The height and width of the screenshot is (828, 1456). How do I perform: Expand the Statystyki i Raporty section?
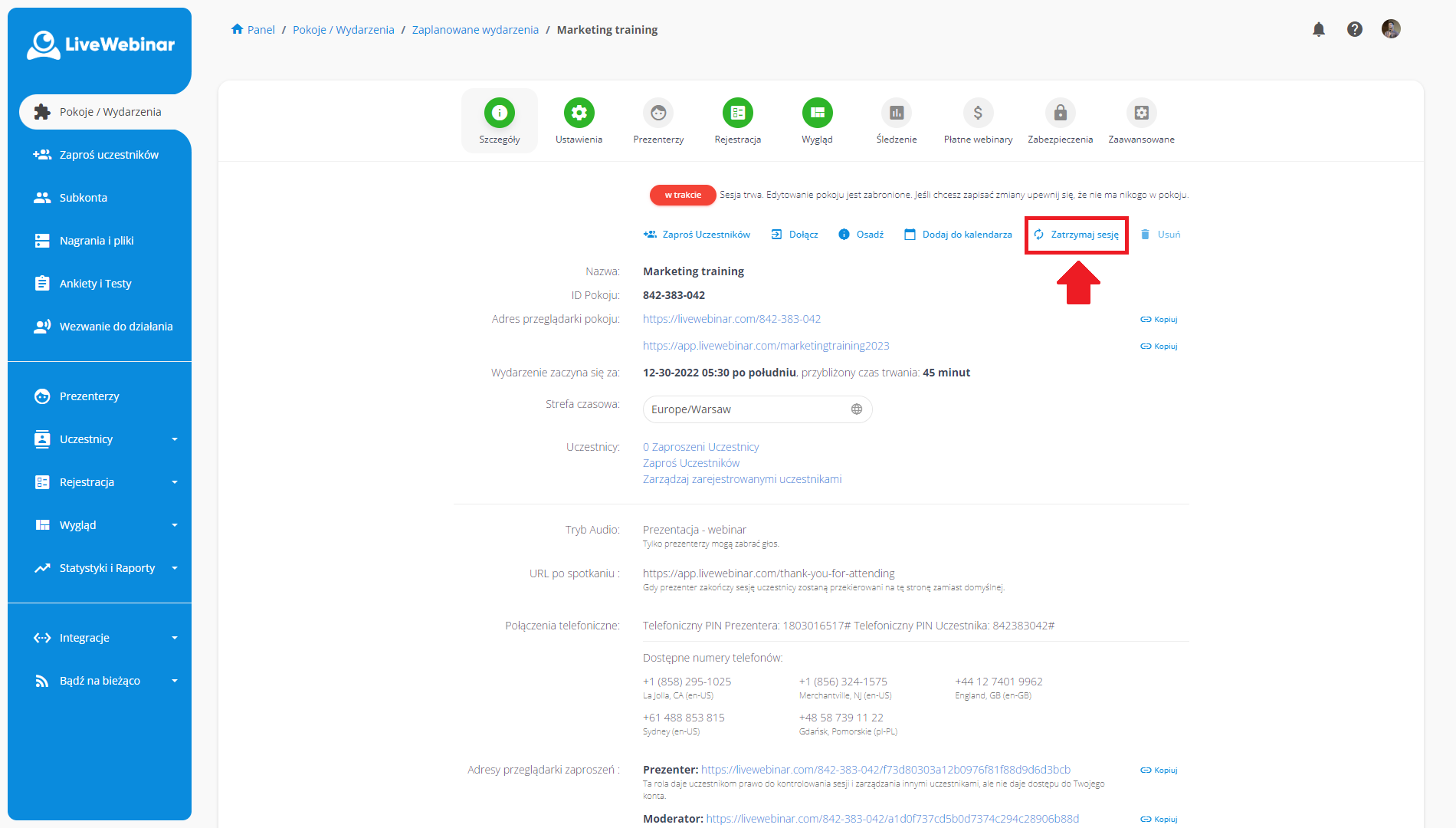click(x=107, y=567)
